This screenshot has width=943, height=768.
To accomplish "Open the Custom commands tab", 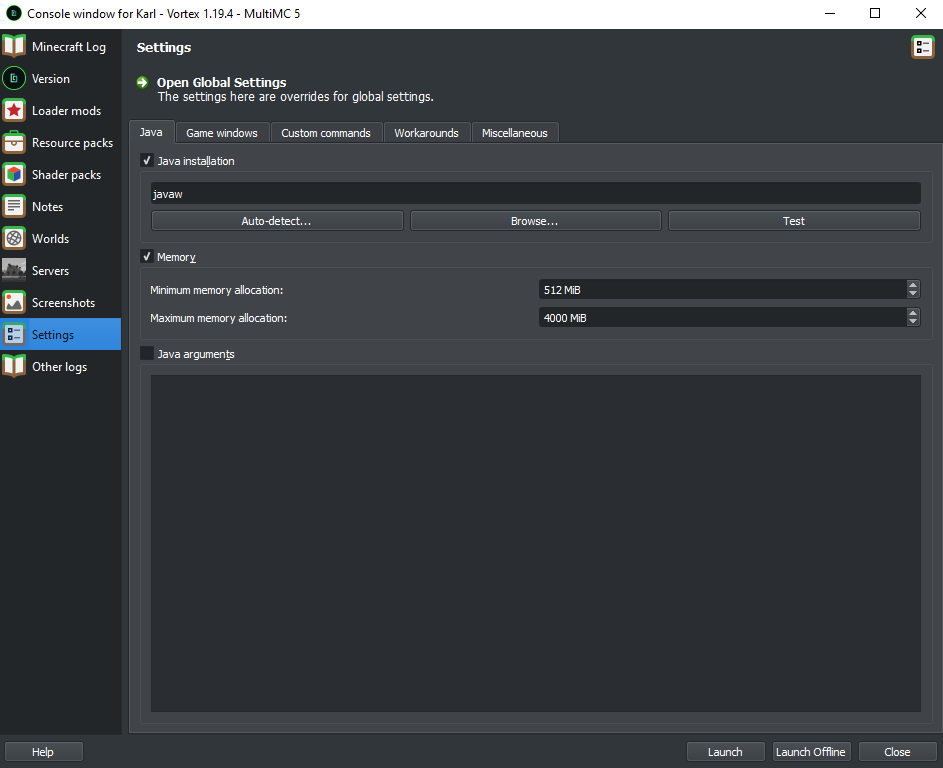I will [x=326, y=133].
